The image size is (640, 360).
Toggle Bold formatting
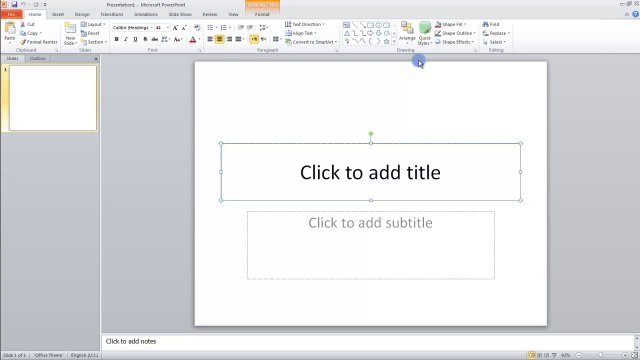click(x=116, y=39)
